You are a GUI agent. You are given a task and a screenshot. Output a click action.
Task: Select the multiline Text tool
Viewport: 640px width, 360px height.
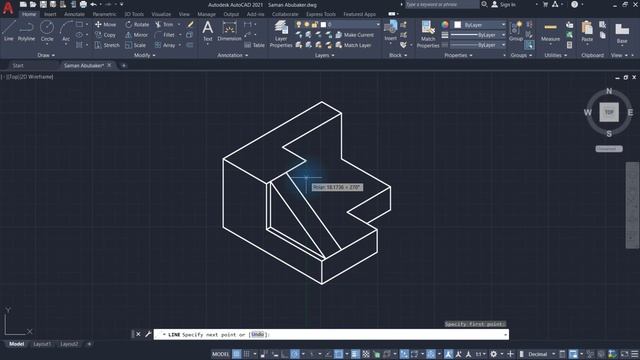[208, 31]
